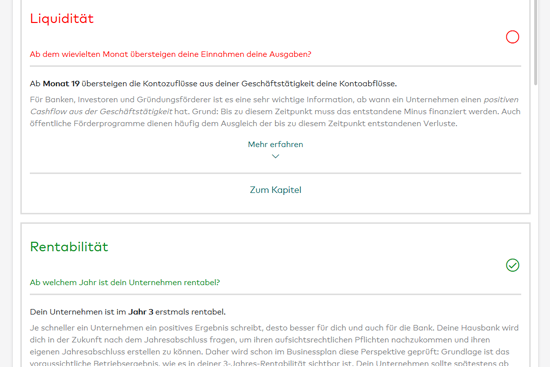Click the page's vertical scrollbar thumb
This screenshot has width=550, height=367.
536,42
